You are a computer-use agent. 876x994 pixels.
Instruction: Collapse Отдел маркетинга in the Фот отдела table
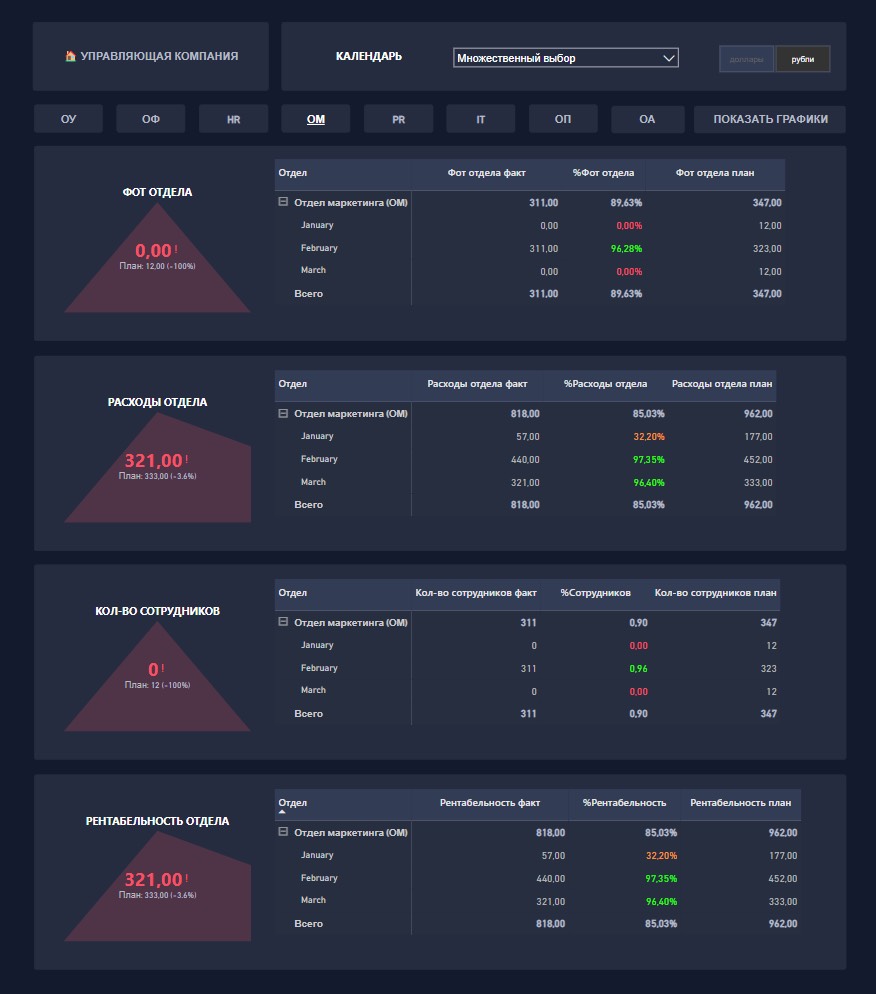(283, 202)
